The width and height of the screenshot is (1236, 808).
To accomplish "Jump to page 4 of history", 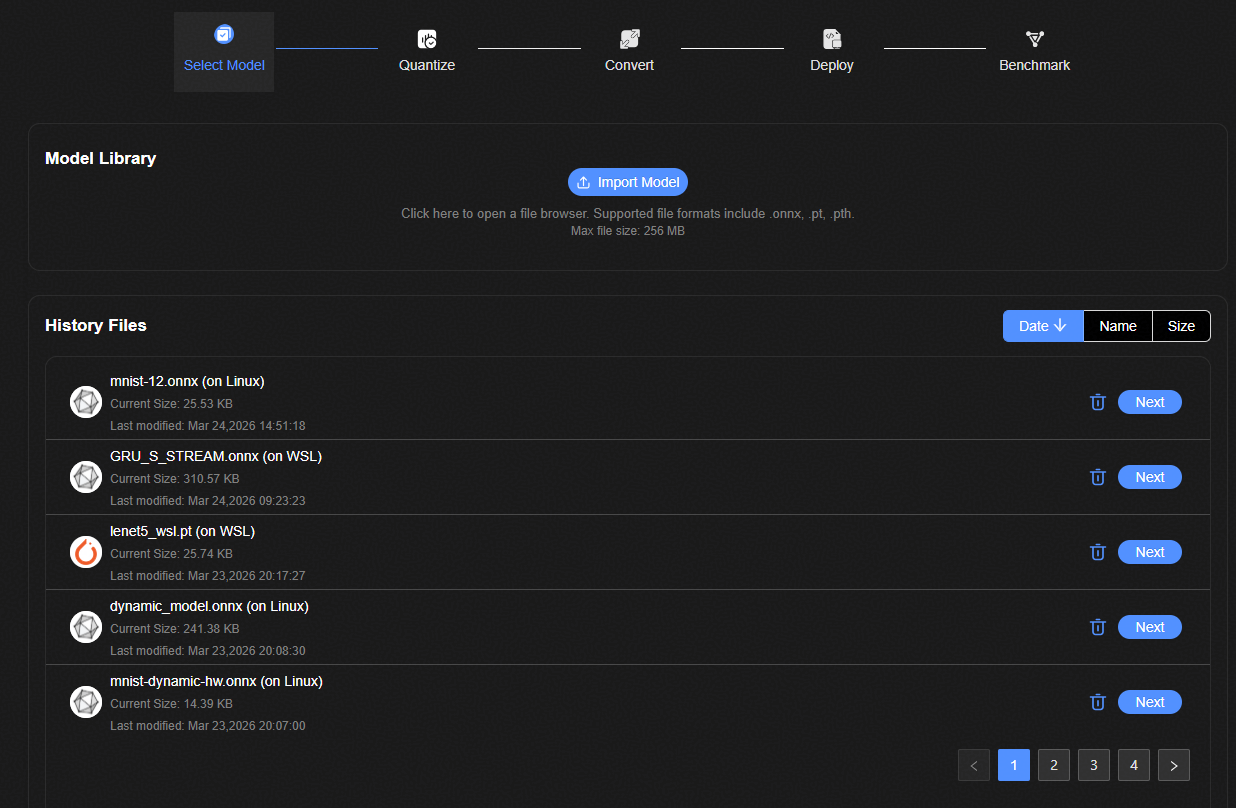I will coord(1134,765).
